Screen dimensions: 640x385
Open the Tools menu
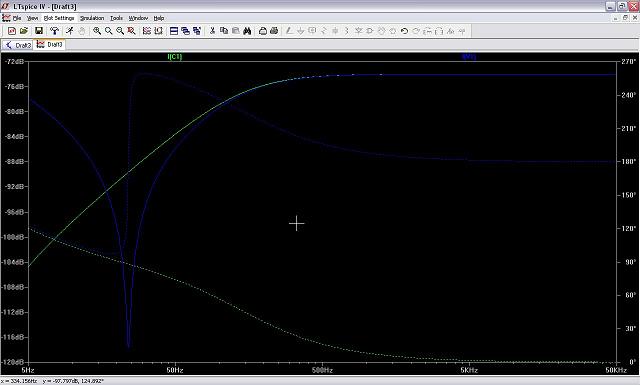coord(116,18)
